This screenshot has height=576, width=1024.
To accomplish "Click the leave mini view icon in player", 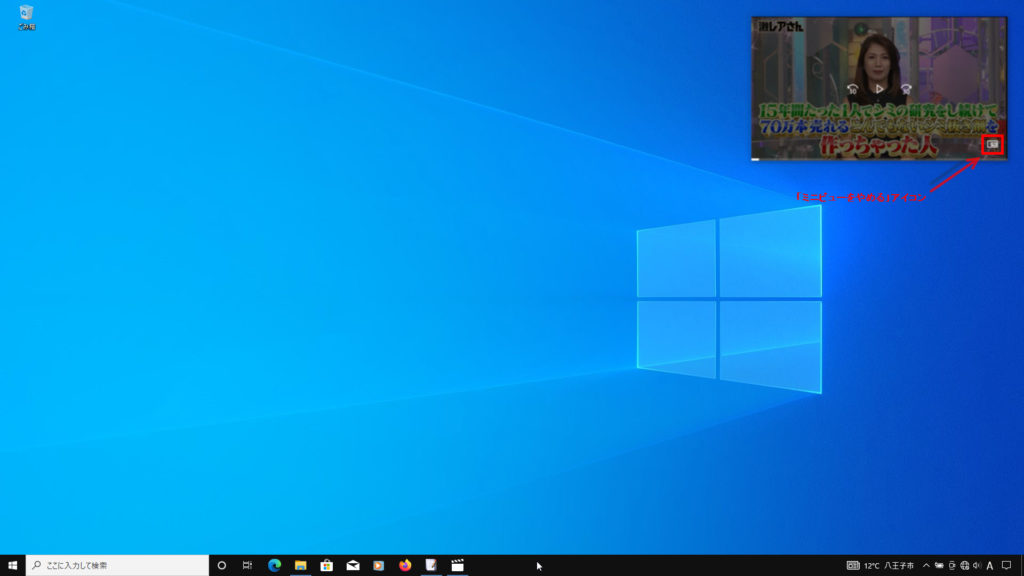I will click(992, 145).
